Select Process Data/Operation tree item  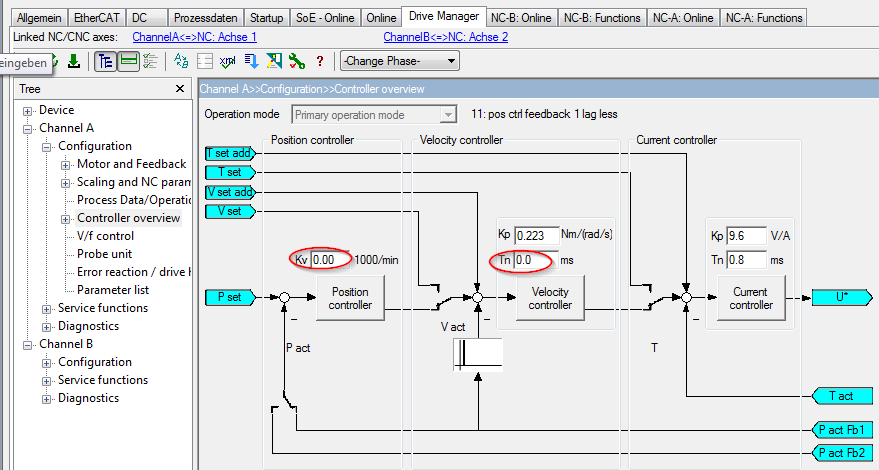point(133,200)
